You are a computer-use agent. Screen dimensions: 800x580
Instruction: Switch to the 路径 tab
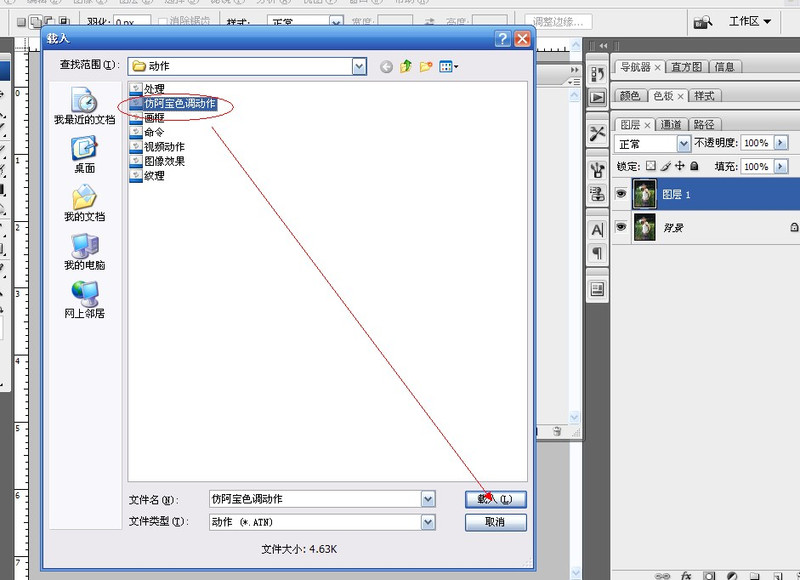click(704, 124)
